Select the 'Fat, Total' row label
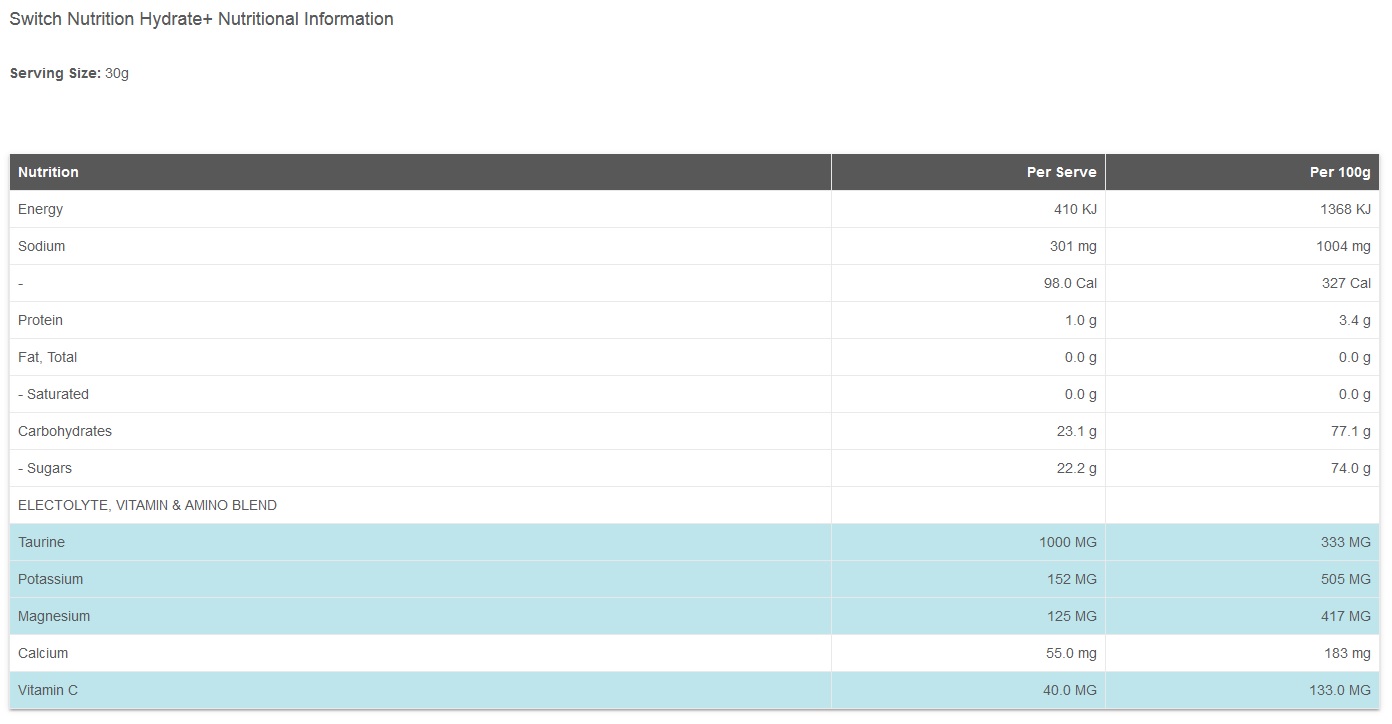1392x724 pixels. coord(47,357)
